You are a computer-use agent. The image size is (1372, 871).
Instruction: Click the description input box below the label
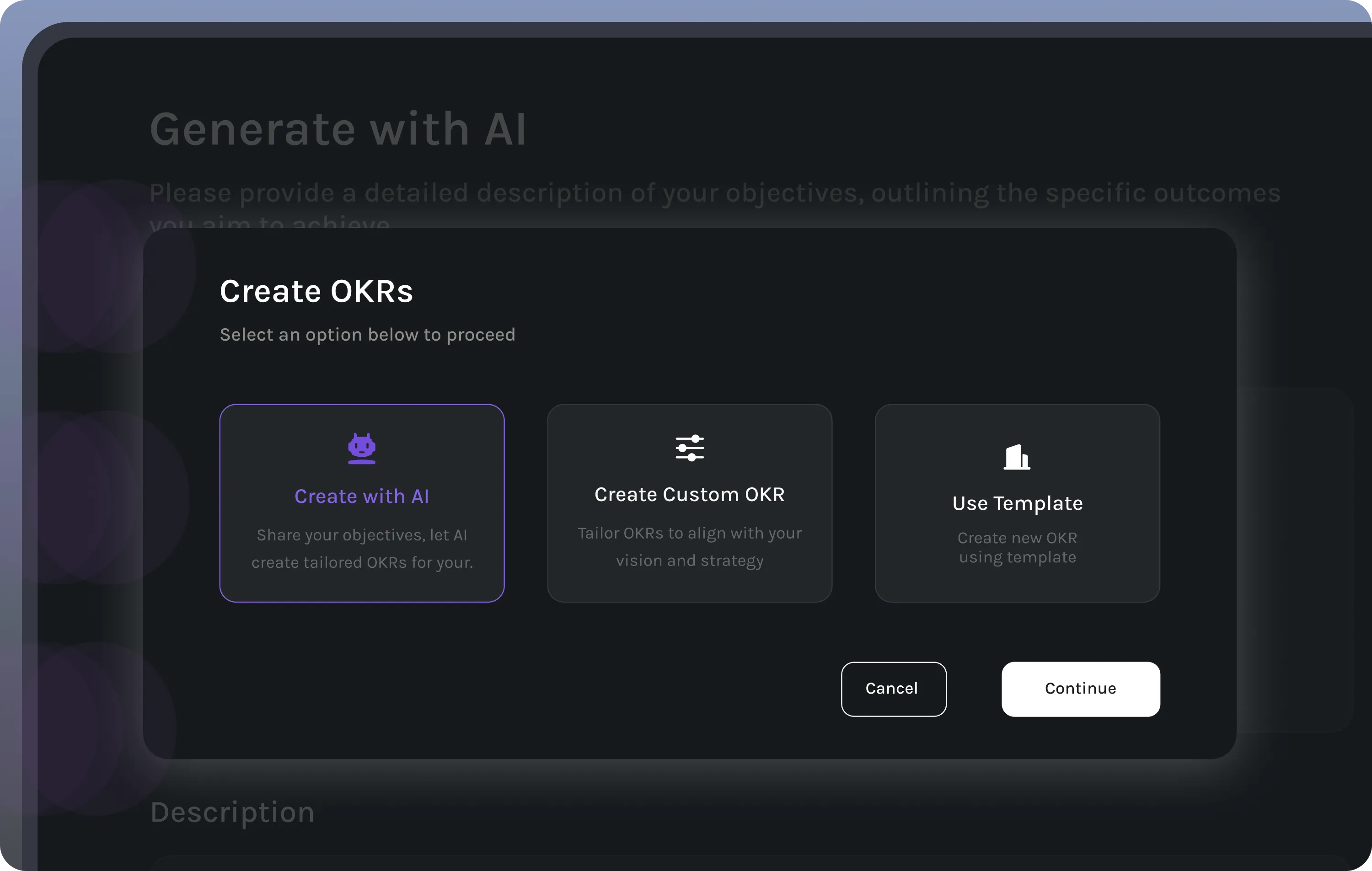[741, 864]
